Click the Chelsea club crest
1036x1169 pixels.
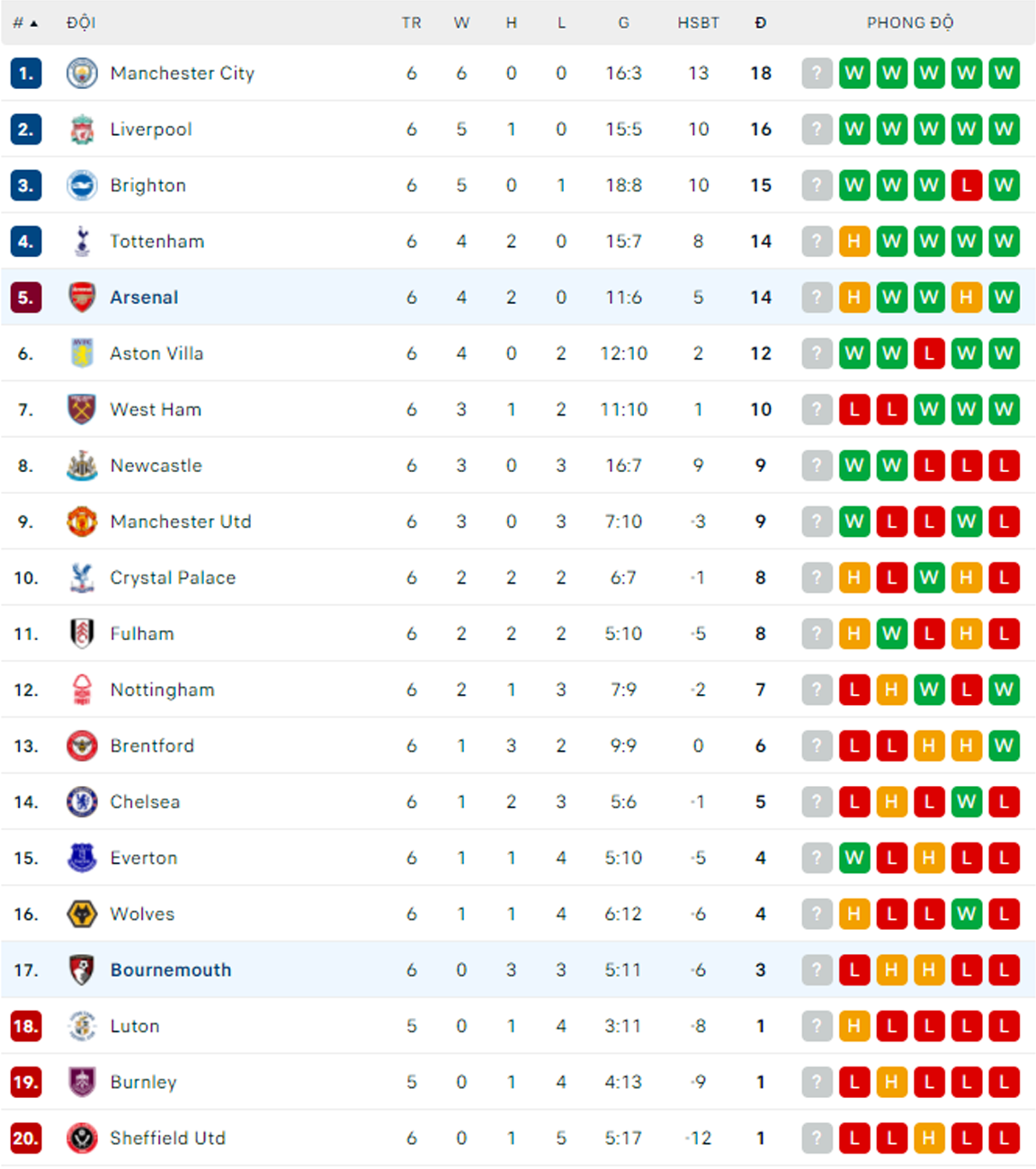[x=82, y=802]
